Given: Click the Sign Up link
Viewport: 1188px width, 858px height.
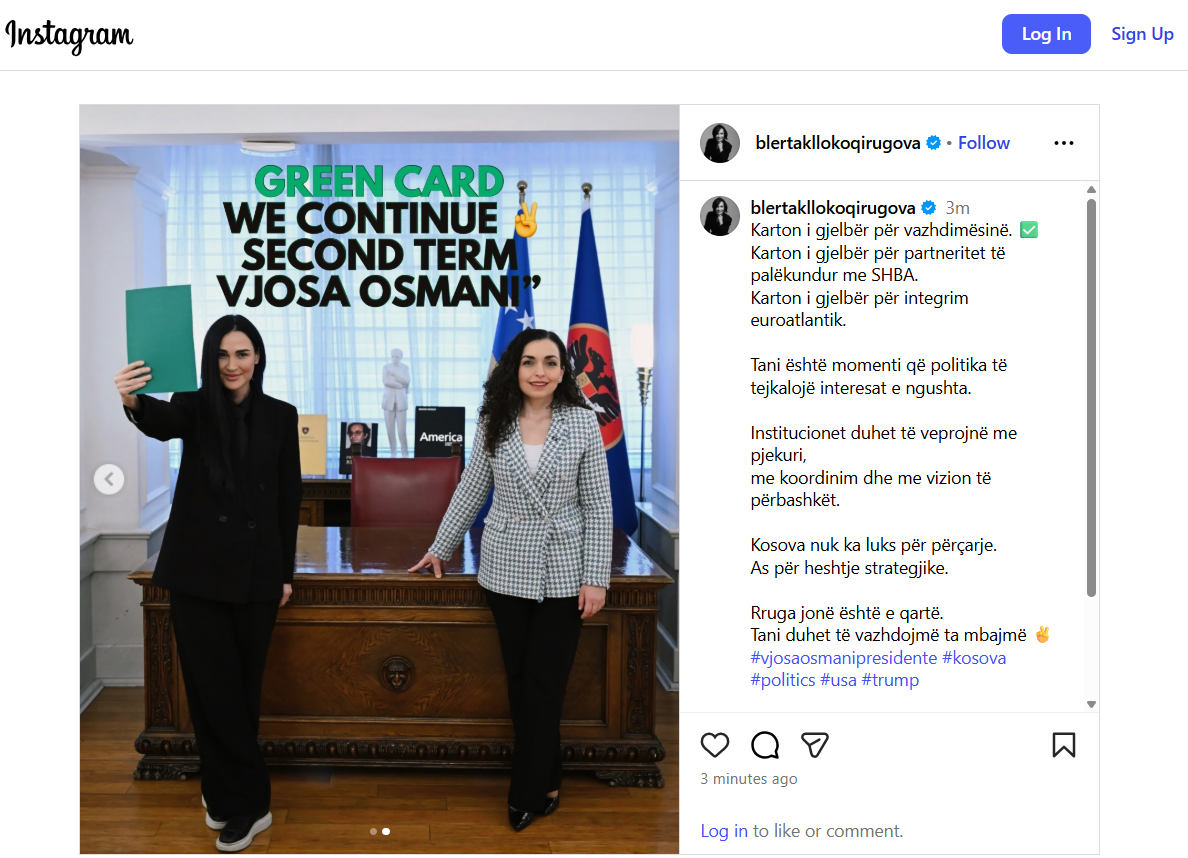Looking at the screenshot, I should [x=1142, y=34].
